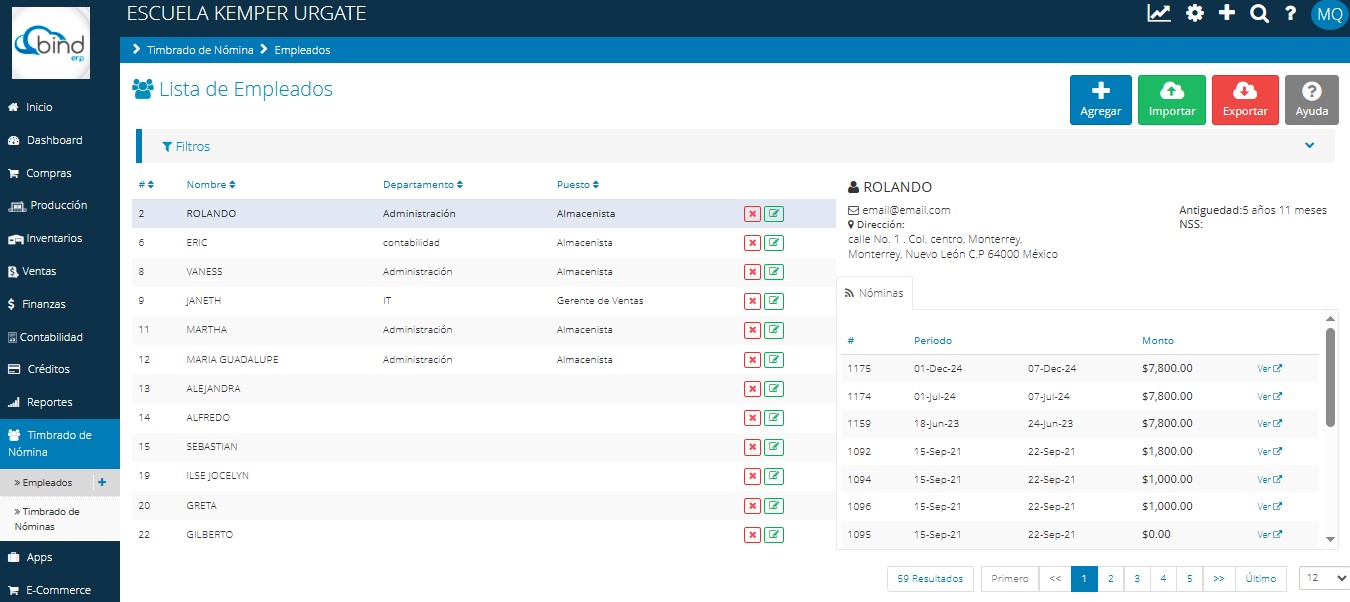The width and height of the screenshot is (1350, 602).
Task: Click the red Exportar button
Action: pos(1245,100)
